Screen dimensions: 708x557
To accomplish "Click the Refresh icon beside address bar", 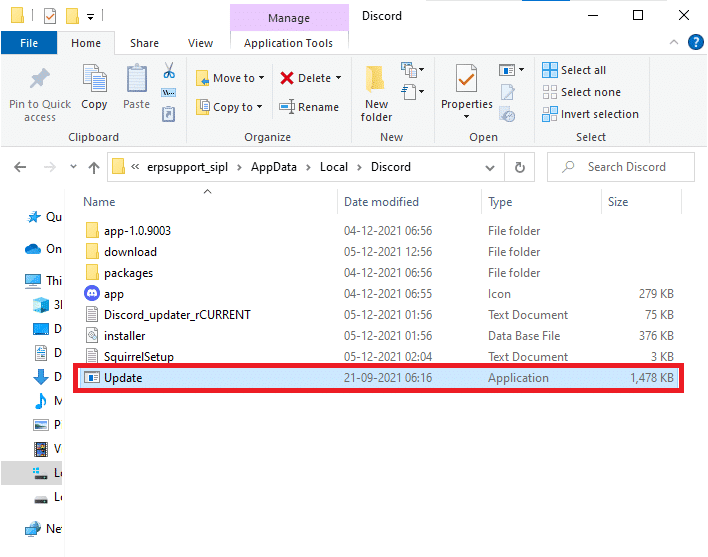I will point(520,167).
